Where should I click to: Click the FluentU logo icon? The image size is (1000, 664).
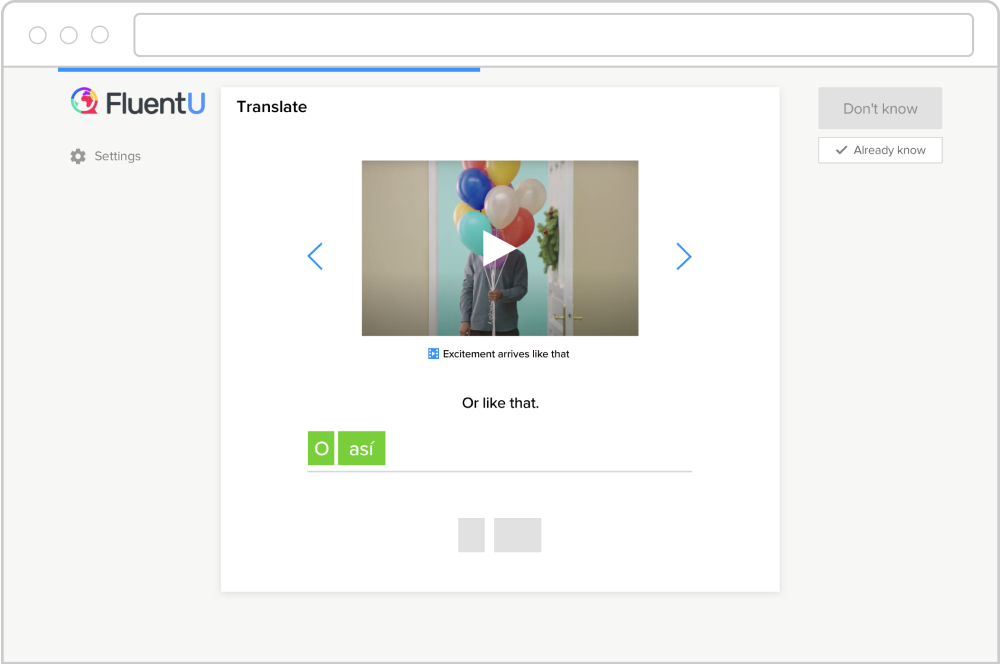(x=84, y=101)
